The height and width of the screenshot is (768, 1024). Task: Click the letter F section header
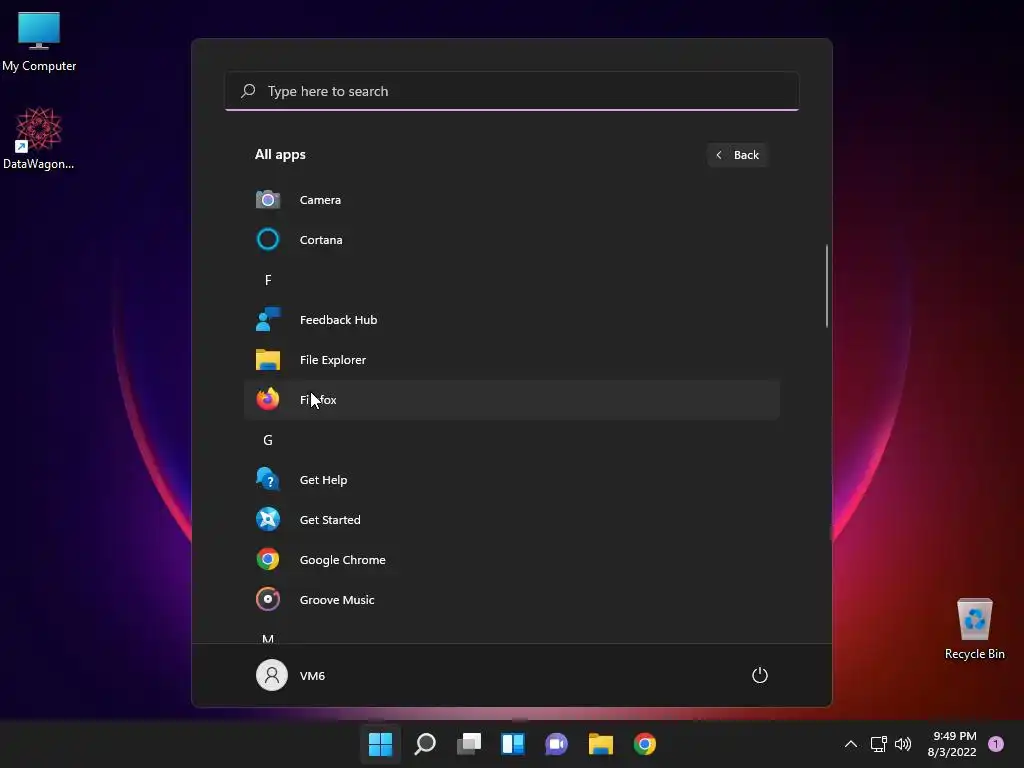pos(268,280)
